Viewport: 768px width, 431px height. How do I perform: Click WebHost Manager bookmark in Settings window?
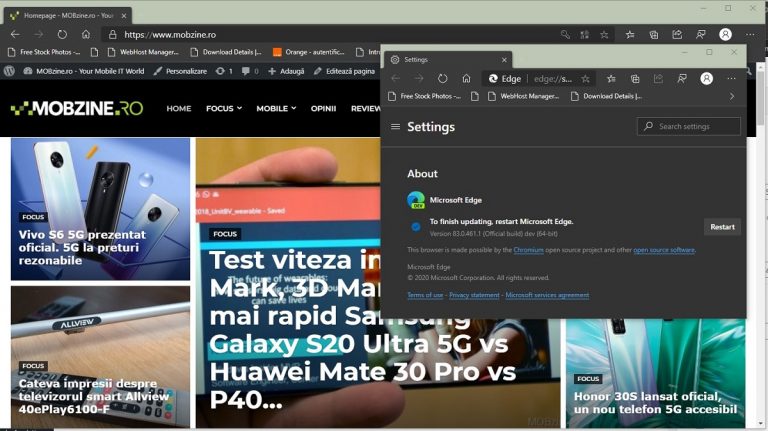[524, 96]
